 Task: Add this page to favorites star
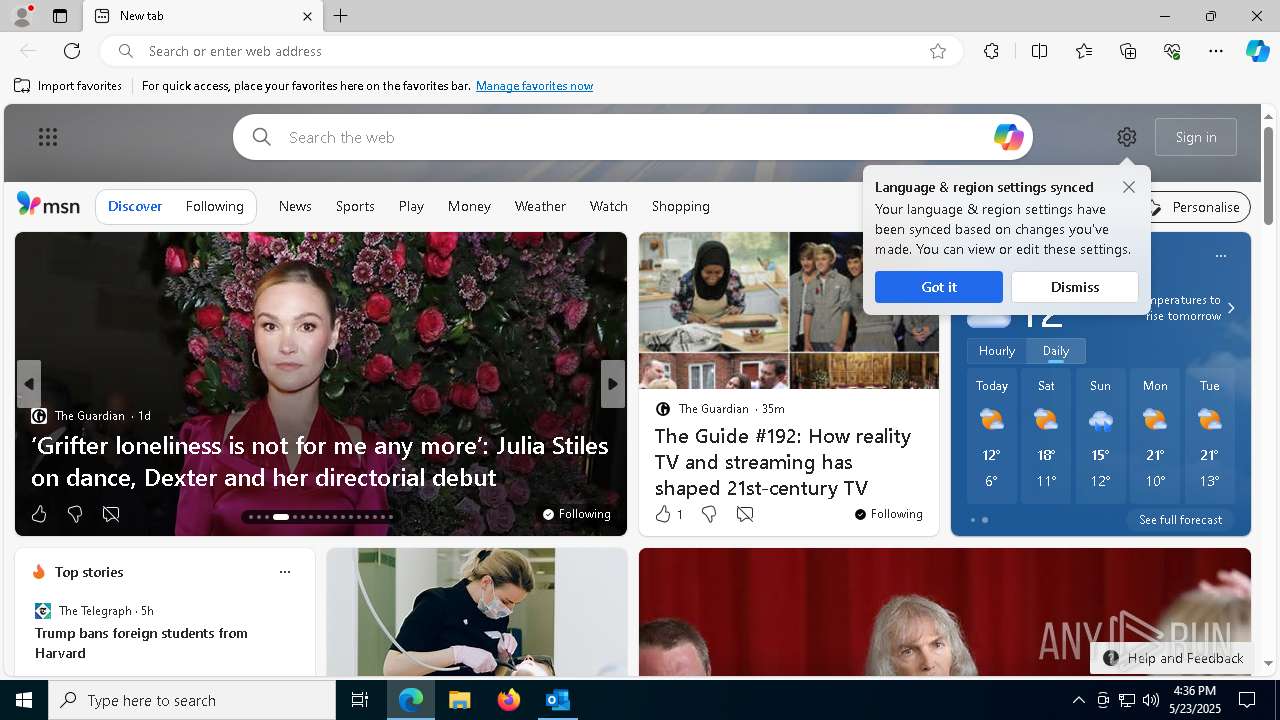pos(938,51)
